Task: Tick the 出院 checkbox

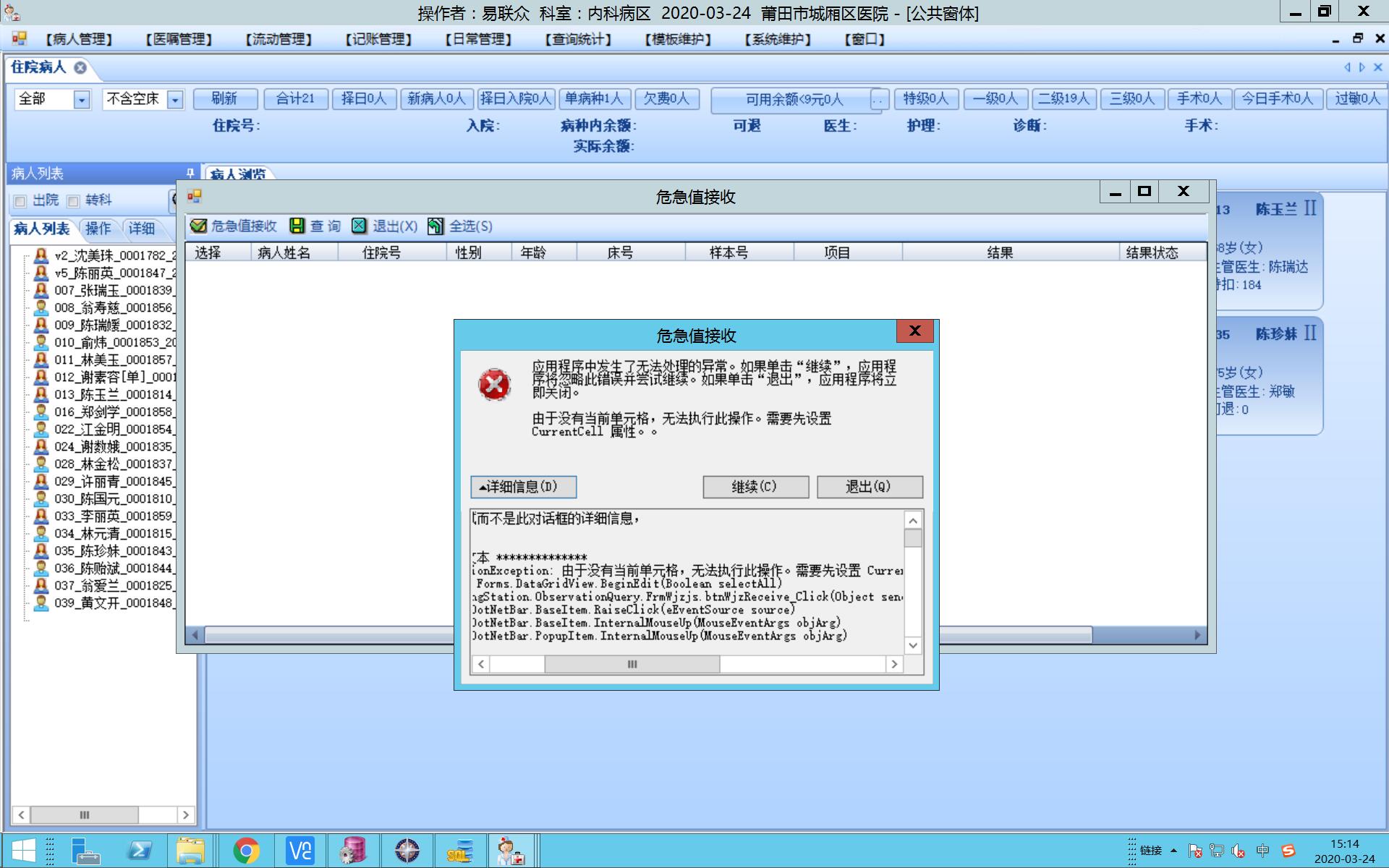Action: (20, 201)
